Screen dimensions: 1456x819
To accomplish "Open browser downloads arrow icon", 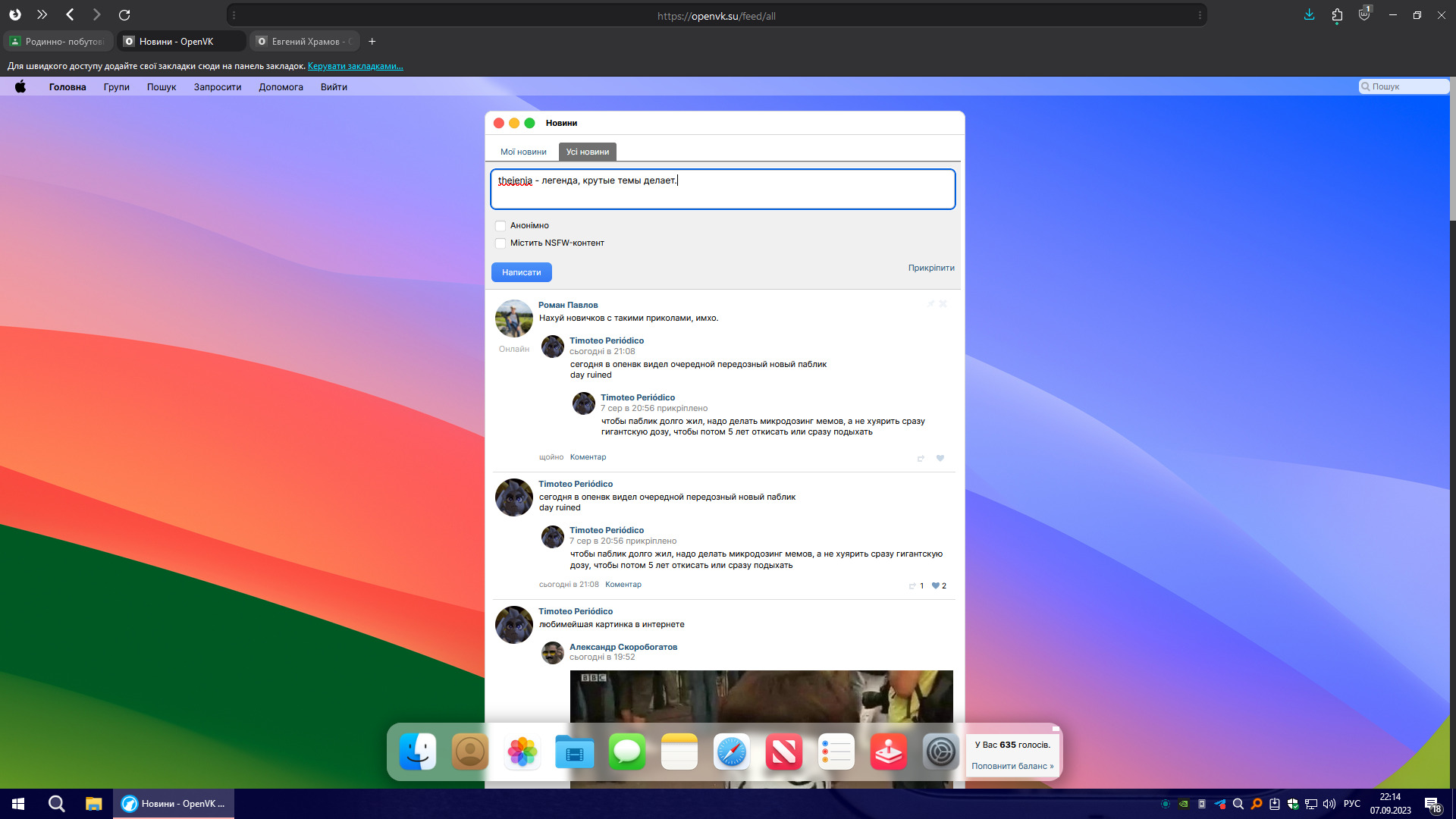I will pyautogui.click(x=1309, y=14).
